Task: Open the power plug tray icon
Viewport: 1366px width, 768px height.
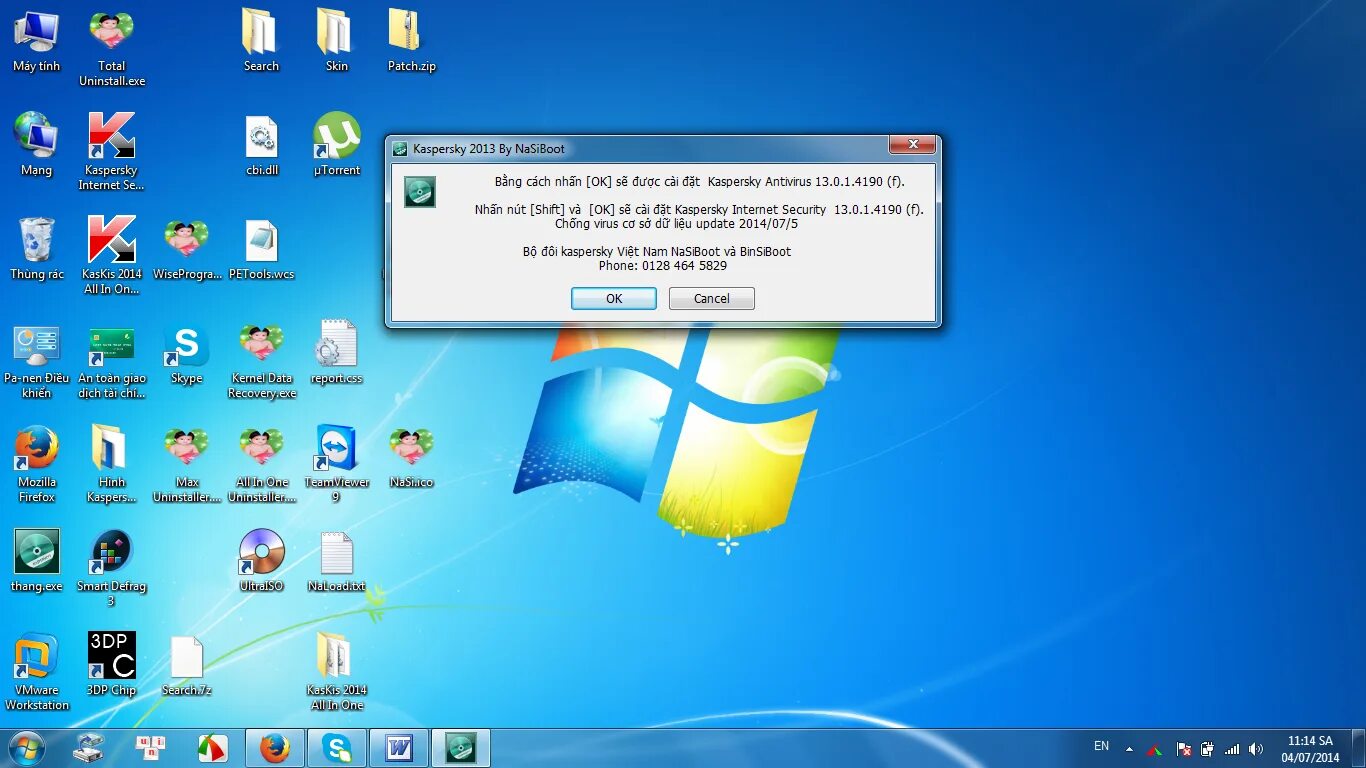Action: point(1207,748)
